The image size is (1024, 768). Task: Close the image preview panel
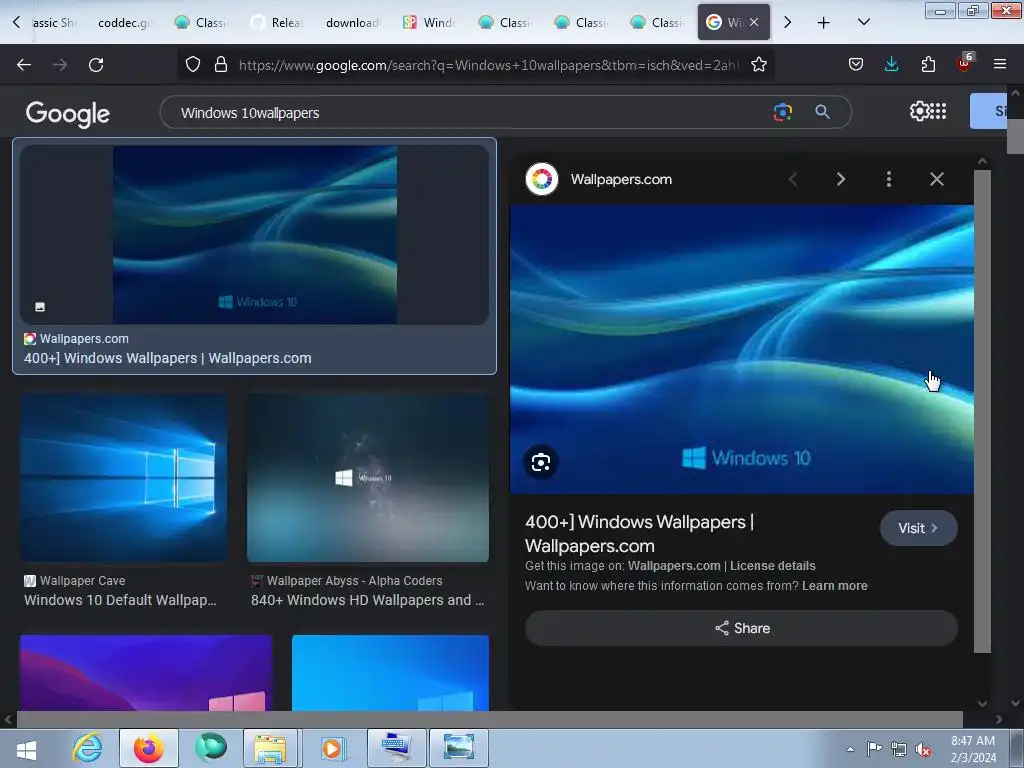point(936,179)
